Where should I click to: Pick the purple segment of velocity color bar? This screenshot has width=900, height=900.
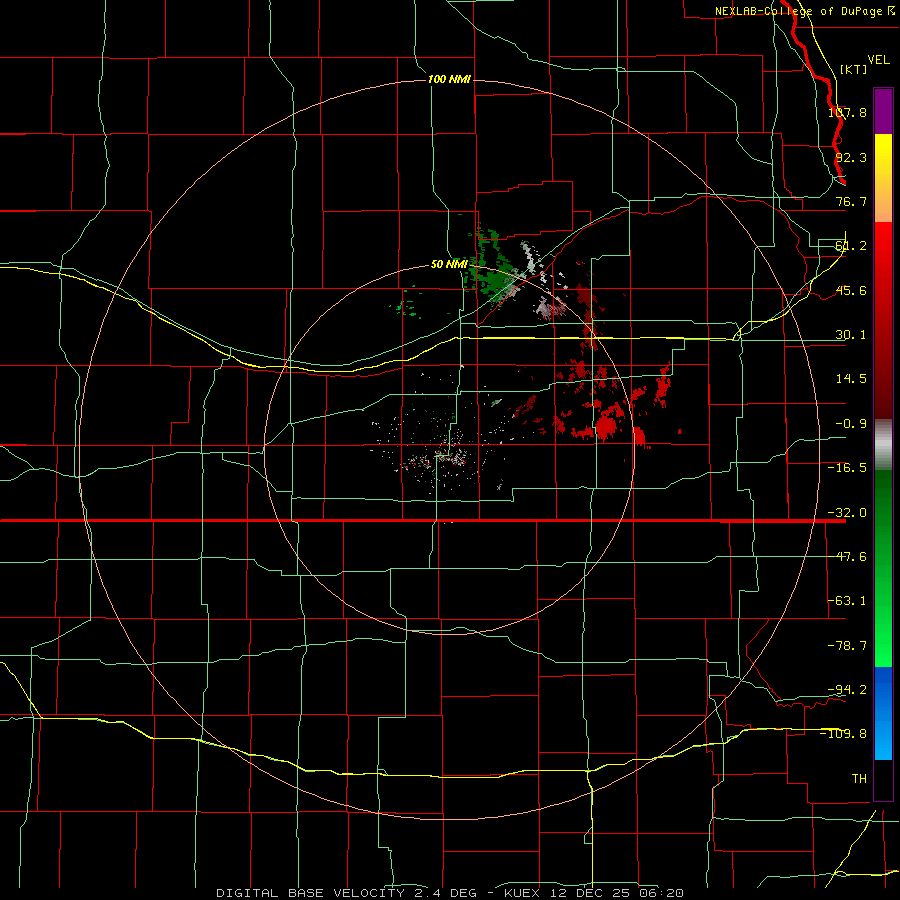click(x=883, y=111)
